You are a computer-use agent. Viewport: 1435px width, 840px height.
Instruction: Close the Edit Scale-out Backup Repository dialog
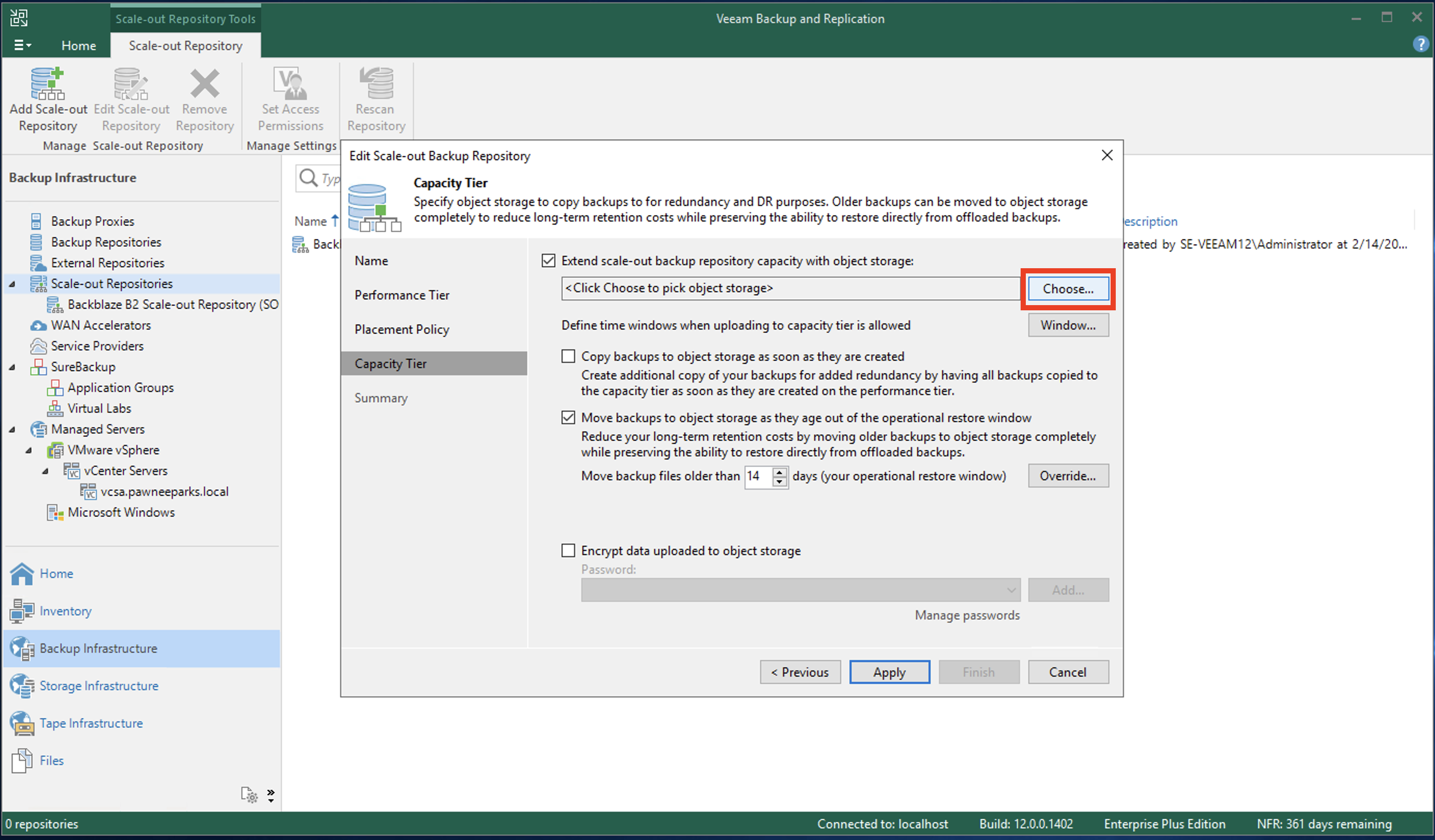[1106, 155]
